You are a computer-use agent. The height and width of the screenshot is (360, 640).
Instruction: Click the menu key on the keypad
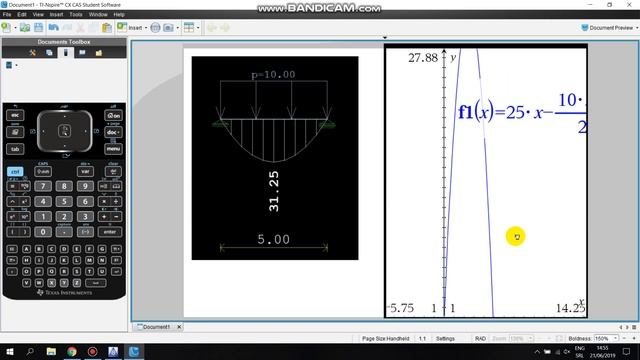(113, 149)
